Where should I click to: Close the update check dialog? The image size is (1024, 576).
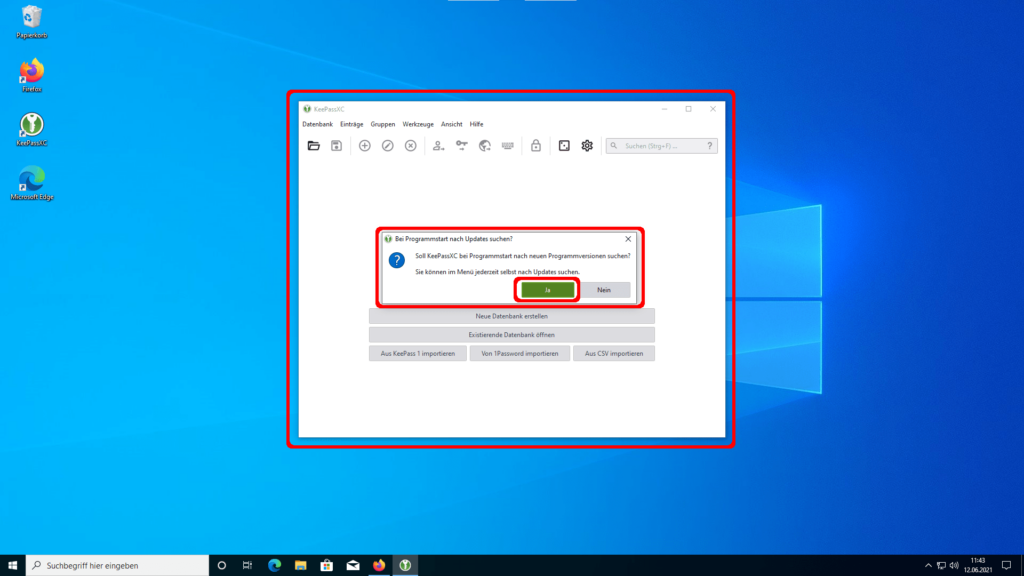pos(628,239)
